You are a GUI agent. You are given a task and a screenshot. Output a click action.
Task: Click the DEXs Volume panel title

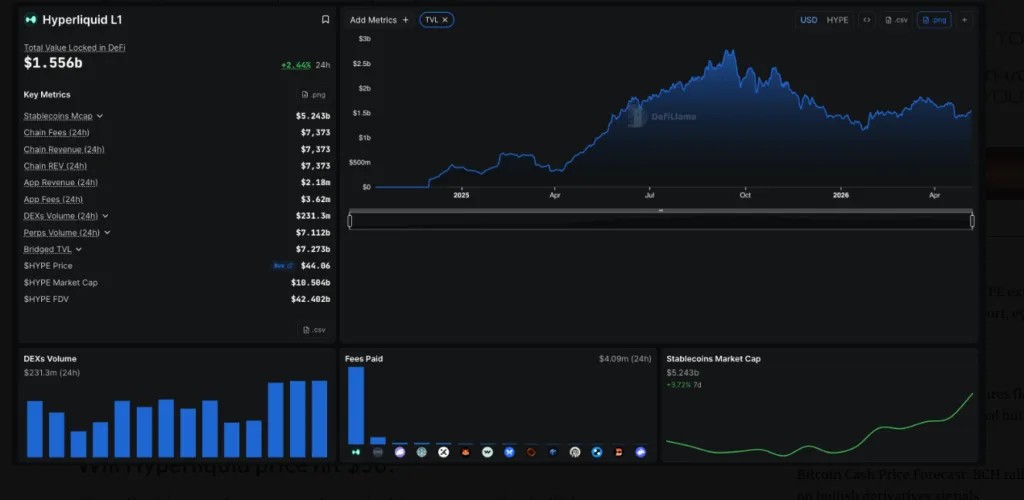[50, 359]
